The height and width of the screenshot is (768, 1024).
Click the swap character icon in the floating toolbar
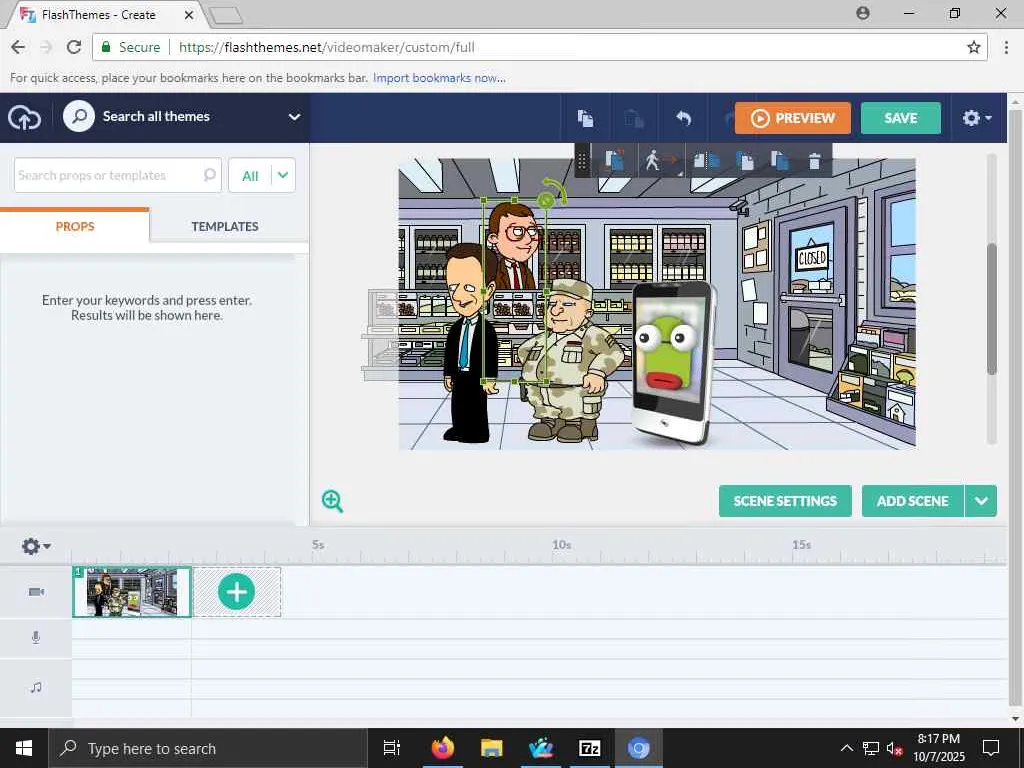tap(614, 160)
